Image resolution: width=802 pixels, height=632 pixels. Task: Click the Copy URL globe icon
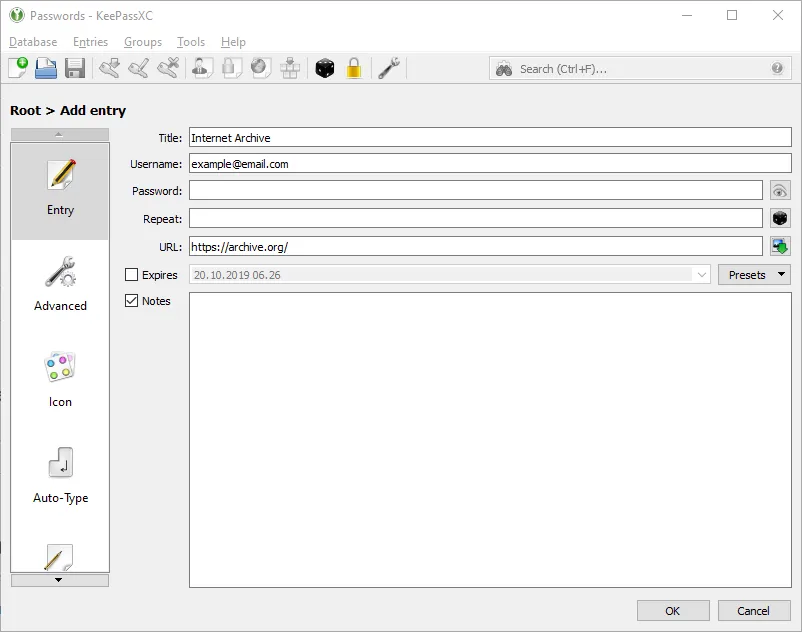coord(261,68)
